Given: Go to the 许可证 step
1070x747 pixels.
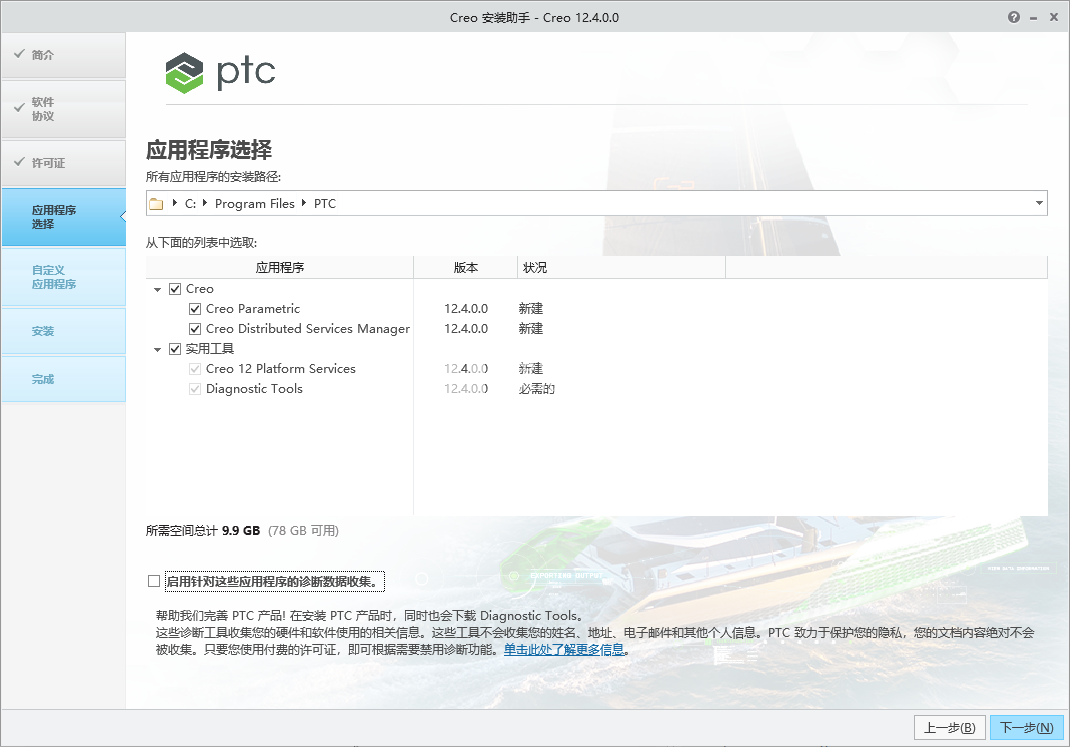Looking at the screenshot, I should pos(63,163).
